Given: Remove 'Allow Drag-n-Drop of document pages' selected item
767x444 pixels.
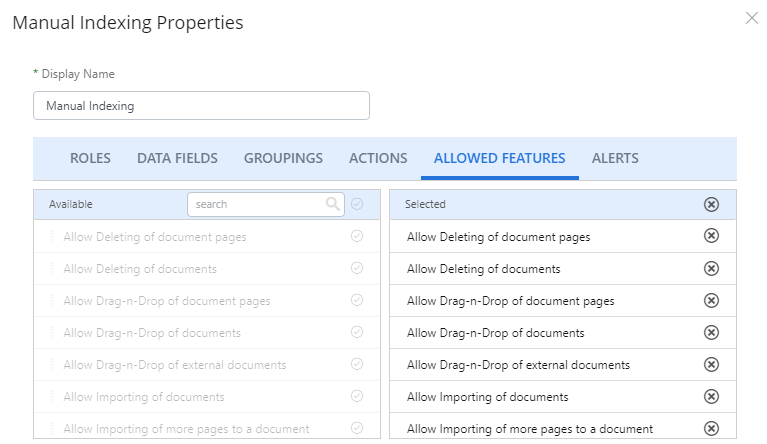Looking at the screenshot, I should pos(711,300).
